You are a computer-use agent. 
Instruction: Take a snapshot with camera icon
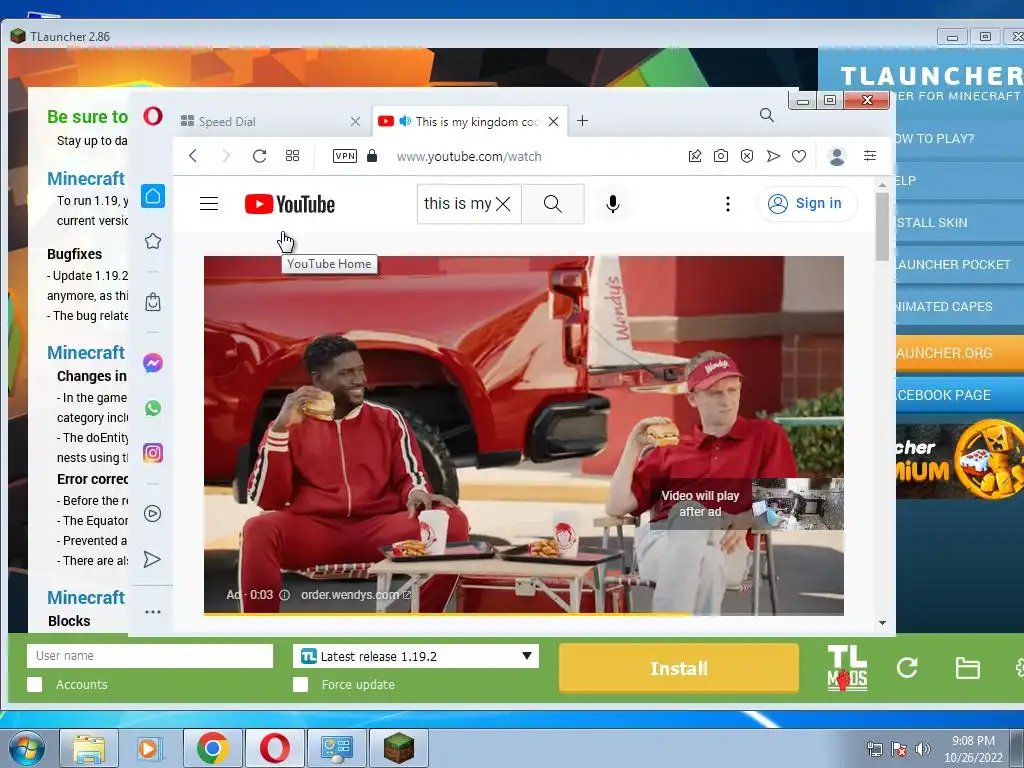click(x=720, y=155)
